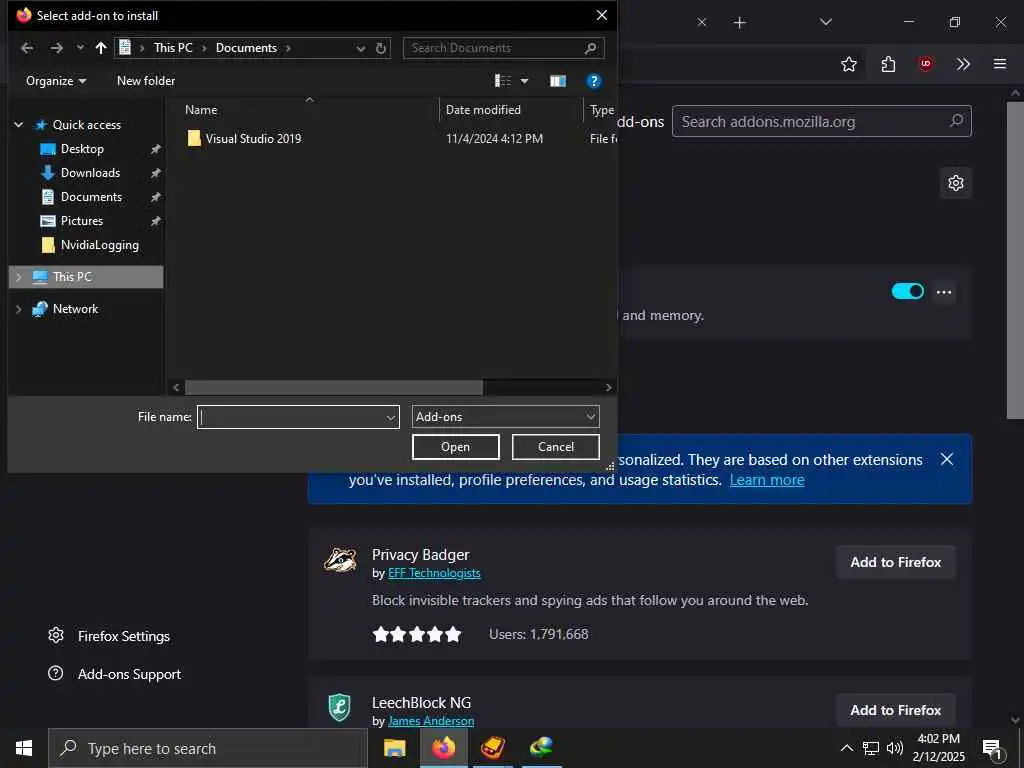This screenshot has width=1024, height=768.
Task: Sort files by Name column
Action: 201,110
